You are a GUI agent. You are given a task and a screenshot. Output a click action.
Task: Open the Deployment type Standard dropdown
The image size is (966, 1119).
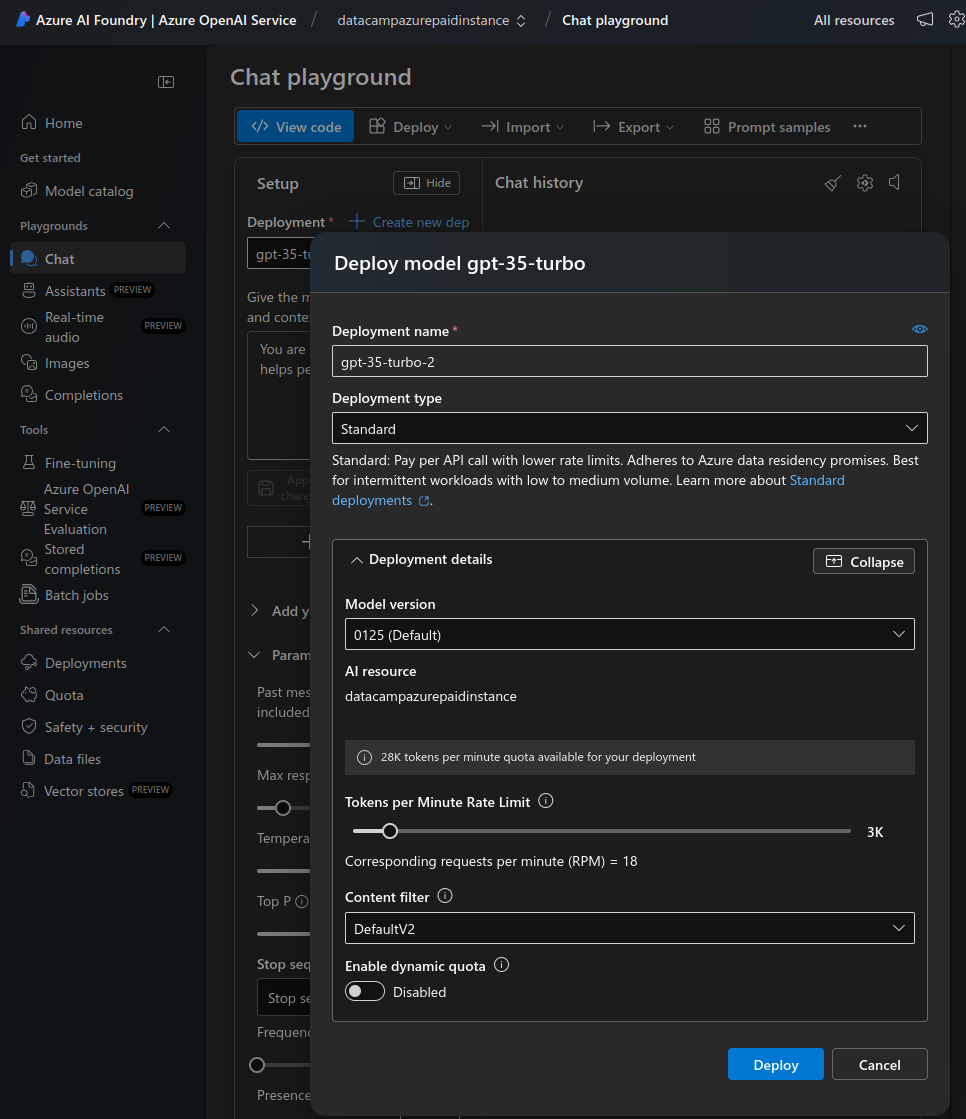(629, 428)
